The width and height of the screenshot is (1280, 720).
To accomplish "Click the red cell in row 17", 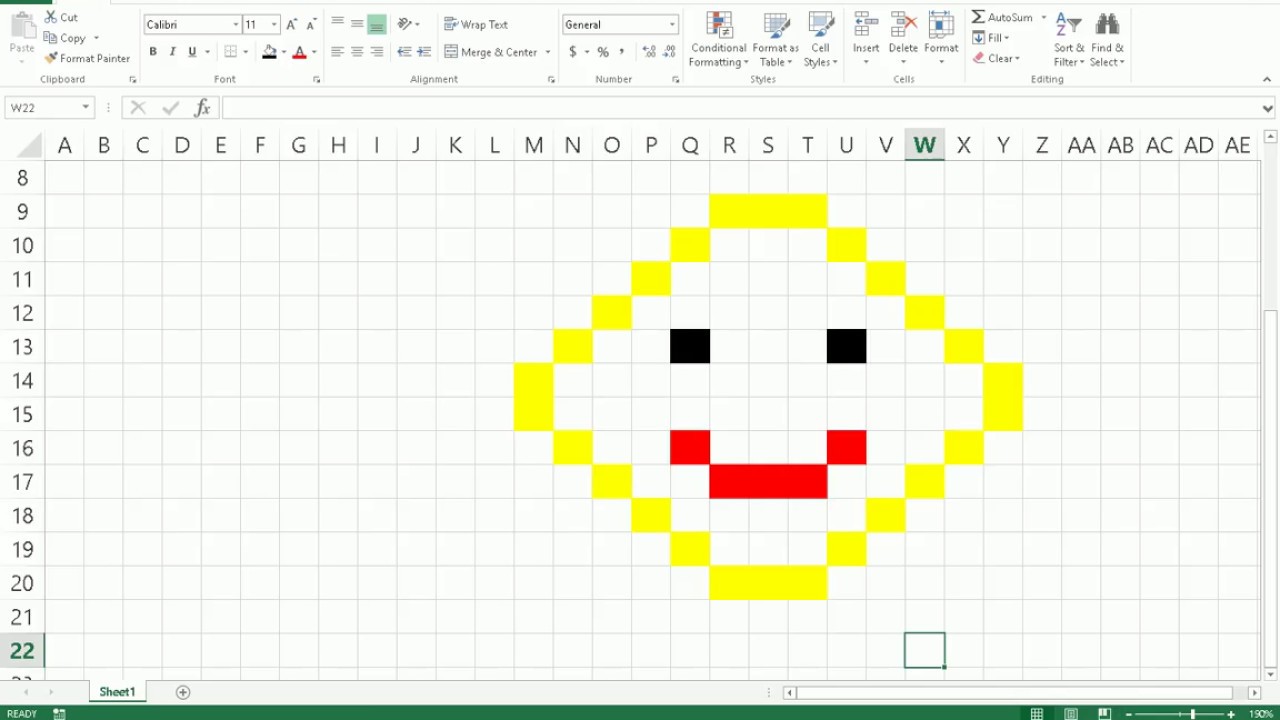I will [x=768, y=481].
